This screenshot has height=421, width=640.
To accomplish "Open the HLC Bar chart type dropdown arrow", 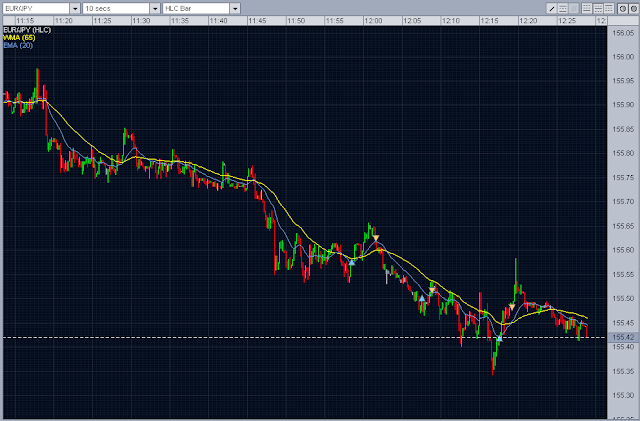I will point(235,9).
